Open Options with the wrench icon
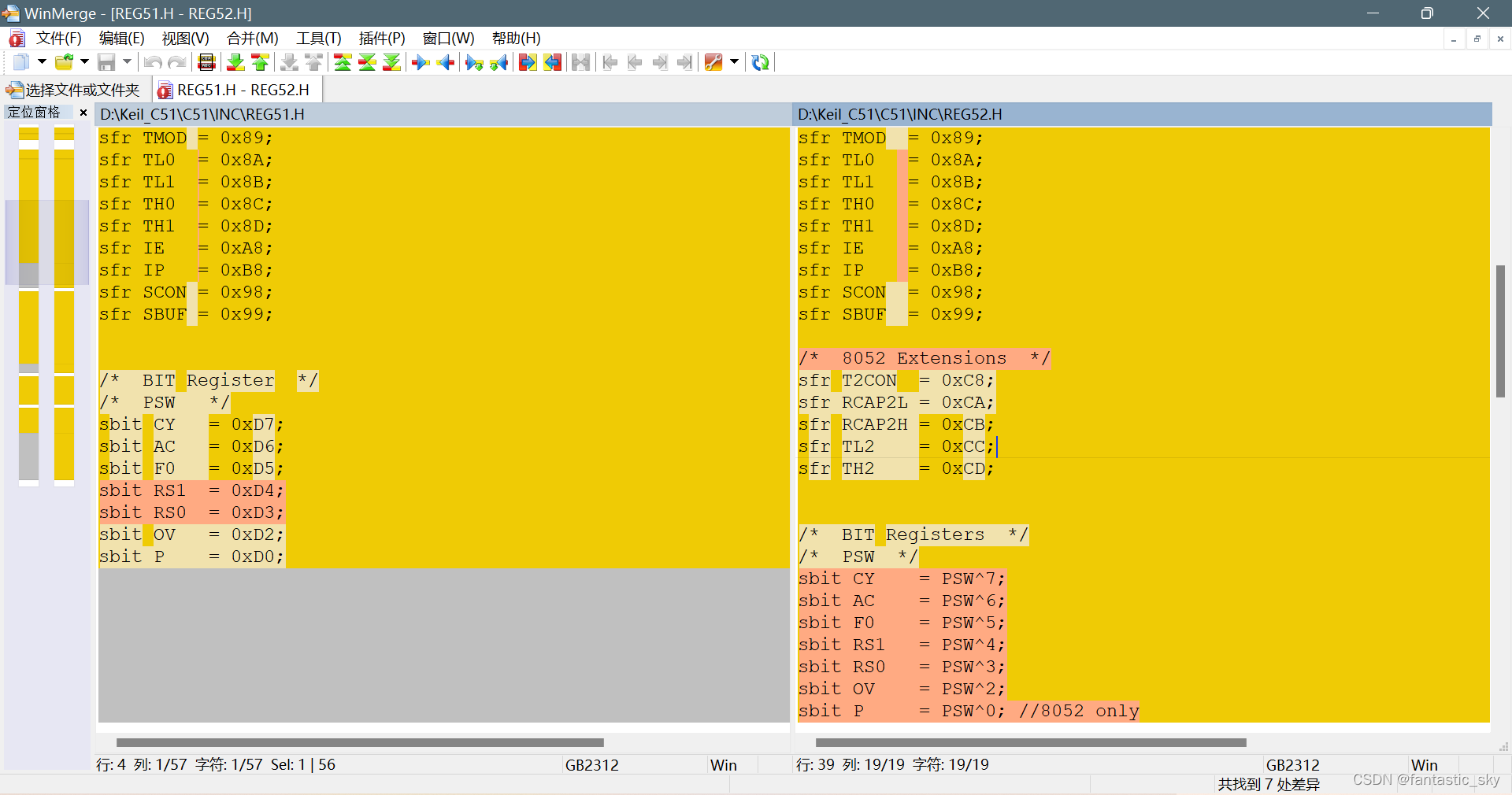 pos(713,62)
